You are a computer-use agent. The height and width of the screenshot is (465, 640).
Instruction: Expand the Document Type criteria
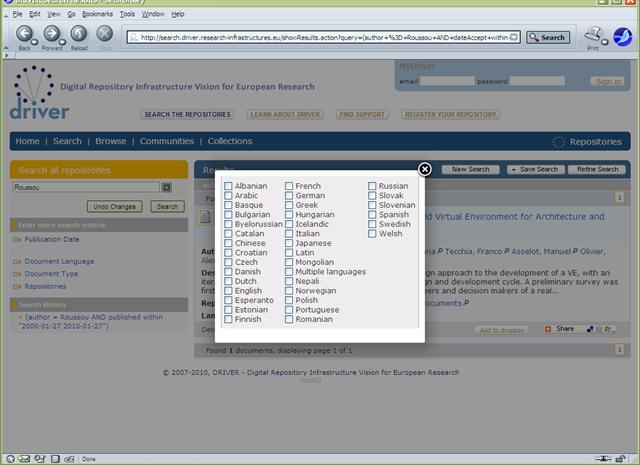pos(51,274)
